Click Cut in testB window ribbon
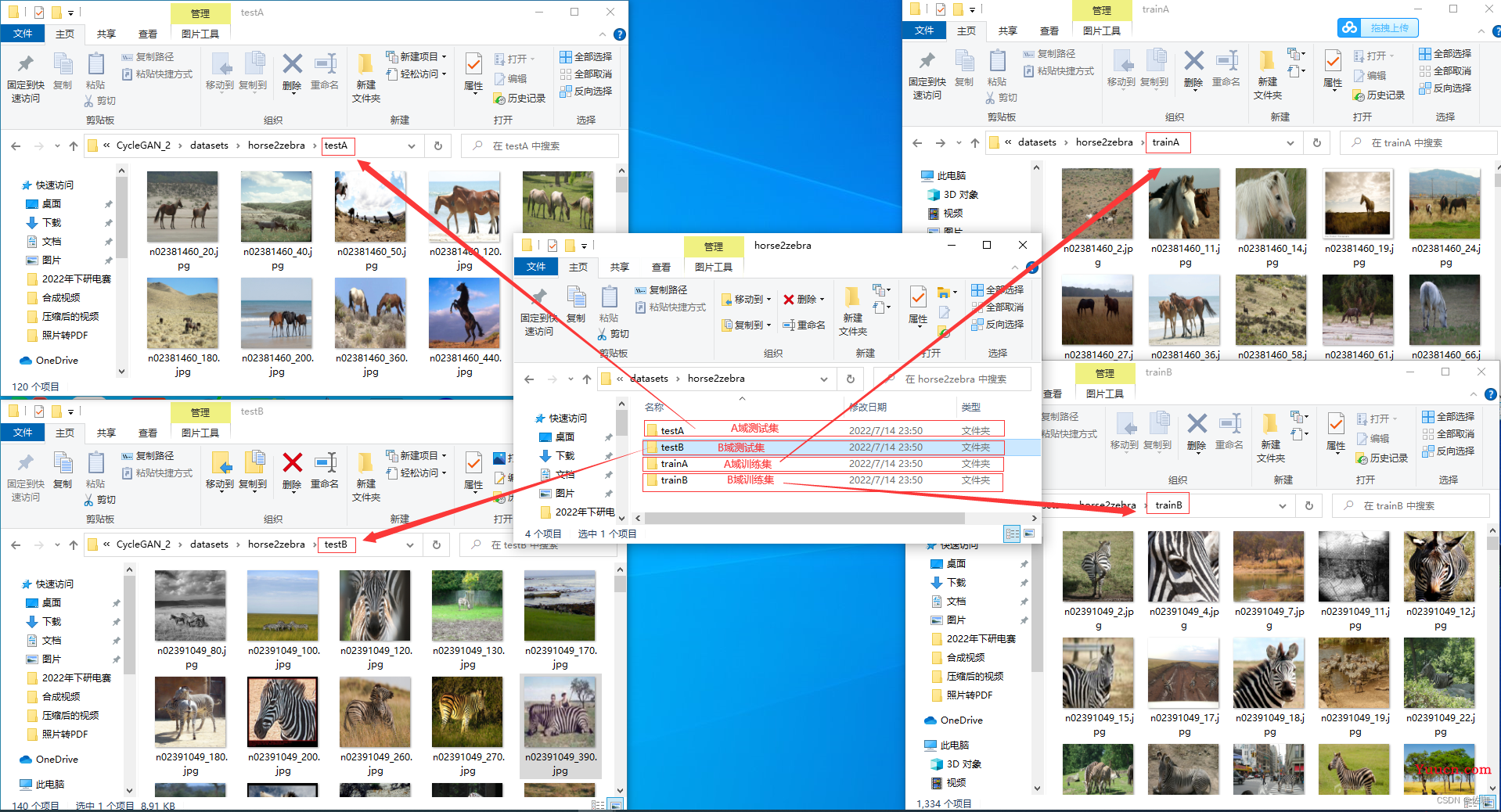 pos(100,499)
